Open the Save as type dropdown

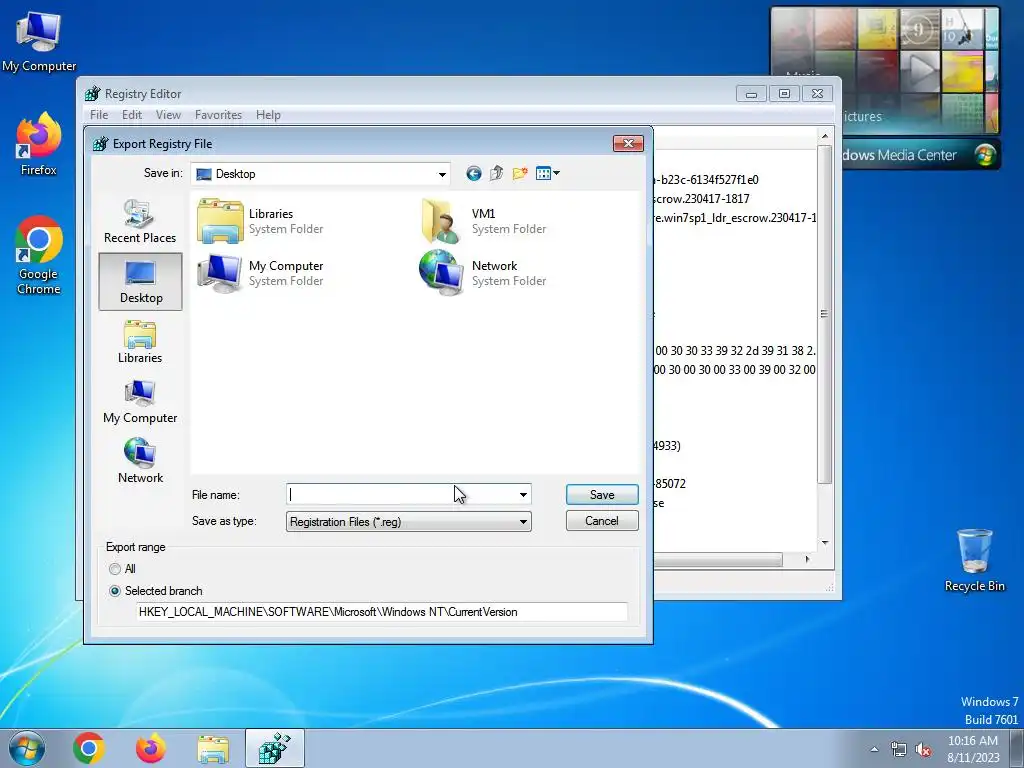409,521
